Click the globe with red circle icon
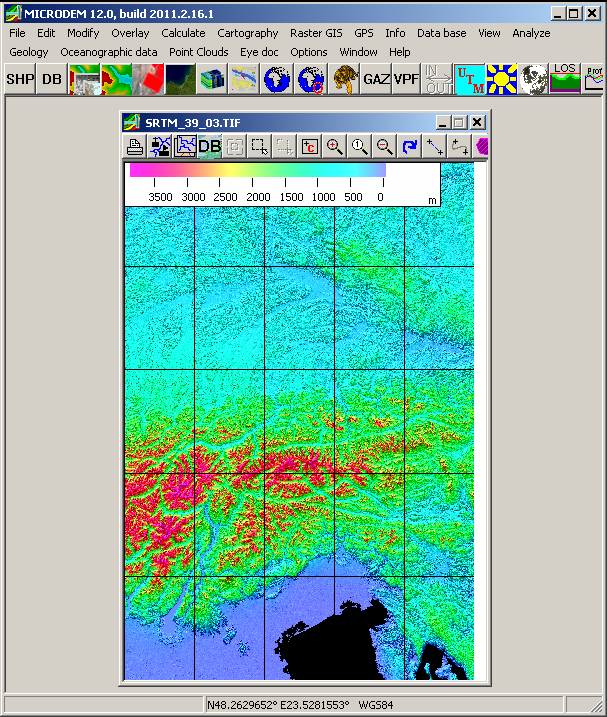Screen dimensions: 607x717 pyautogui.click(x=310, y=79)
